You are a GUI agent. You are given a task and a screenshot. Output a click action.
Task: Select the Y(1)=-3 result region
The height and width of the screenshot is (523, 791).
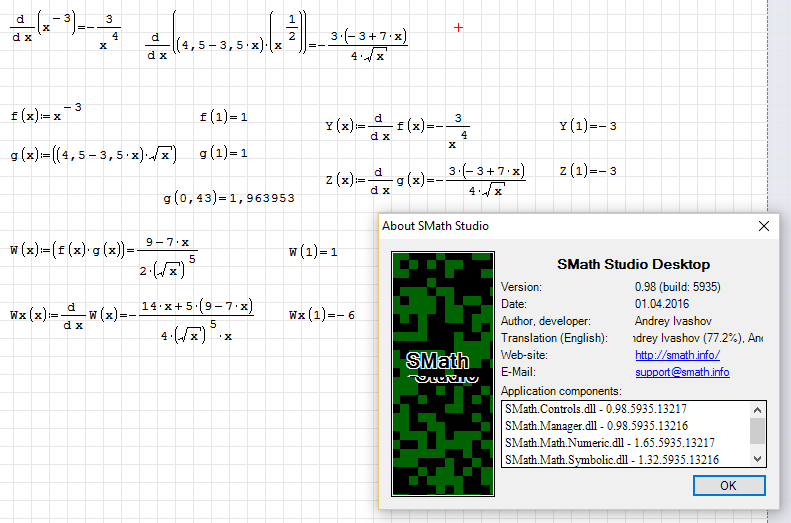coord(588,126)
